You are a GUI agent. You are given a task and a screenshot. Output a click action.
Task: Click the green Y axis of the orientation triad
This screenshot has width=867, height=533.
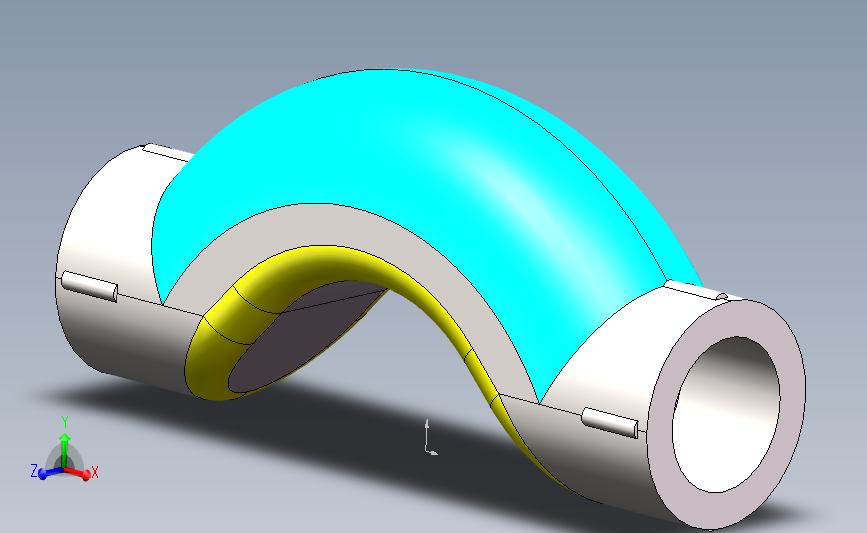point(65,449)
